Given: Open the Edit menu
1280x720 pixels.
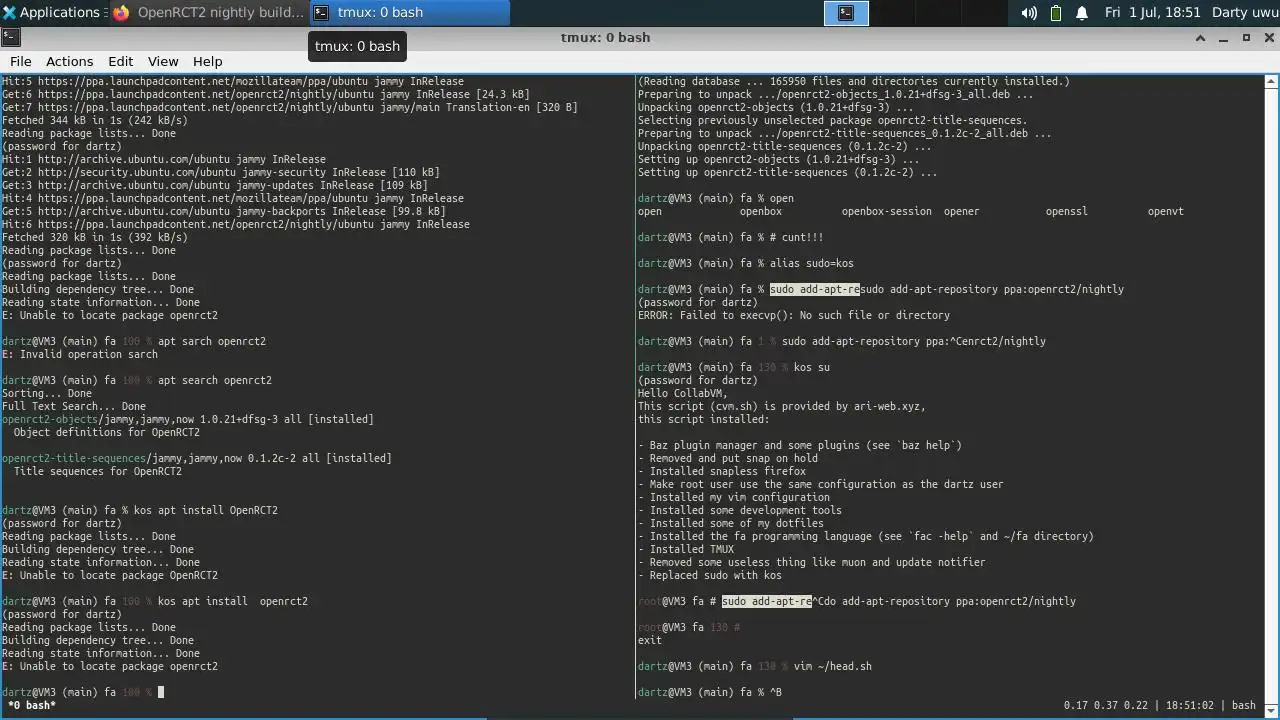Looking at the screenshot, I should pos(120,61).
